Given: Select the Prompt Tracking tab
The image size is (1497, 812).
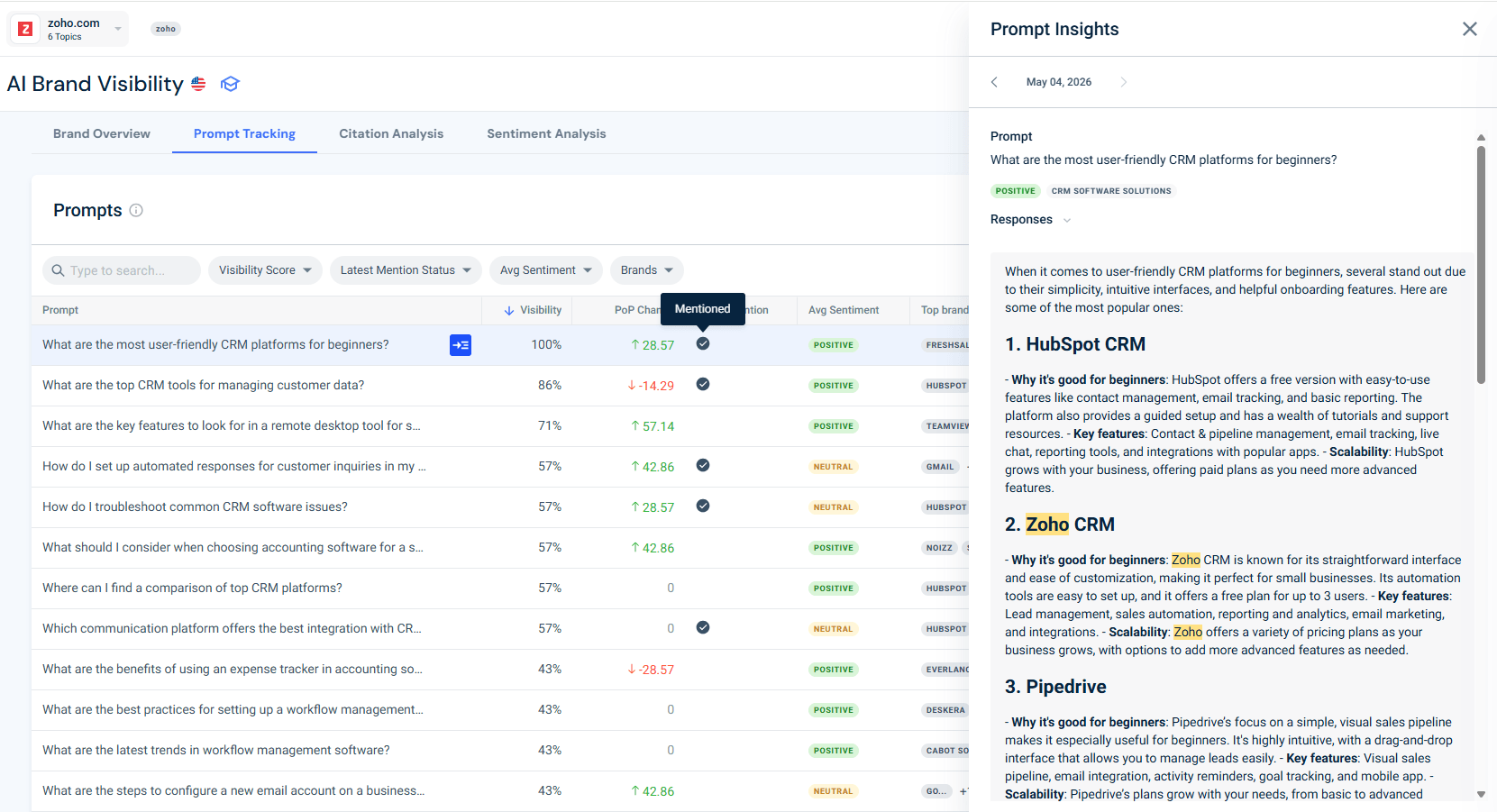Looking at the screenshot, I should click(x=244, y=133).
